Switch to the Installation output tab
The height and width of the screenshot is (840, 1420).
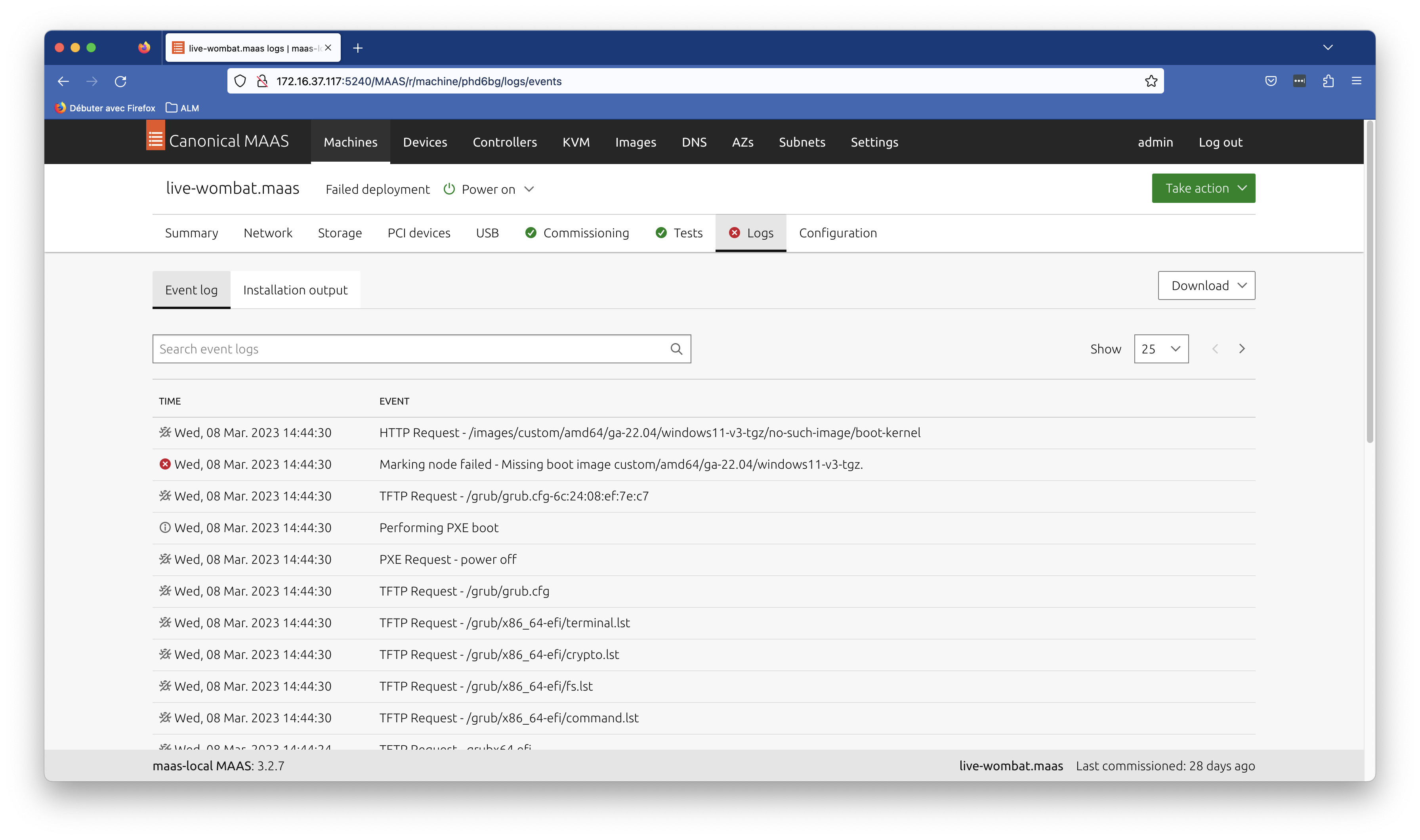tap(295, 290)
